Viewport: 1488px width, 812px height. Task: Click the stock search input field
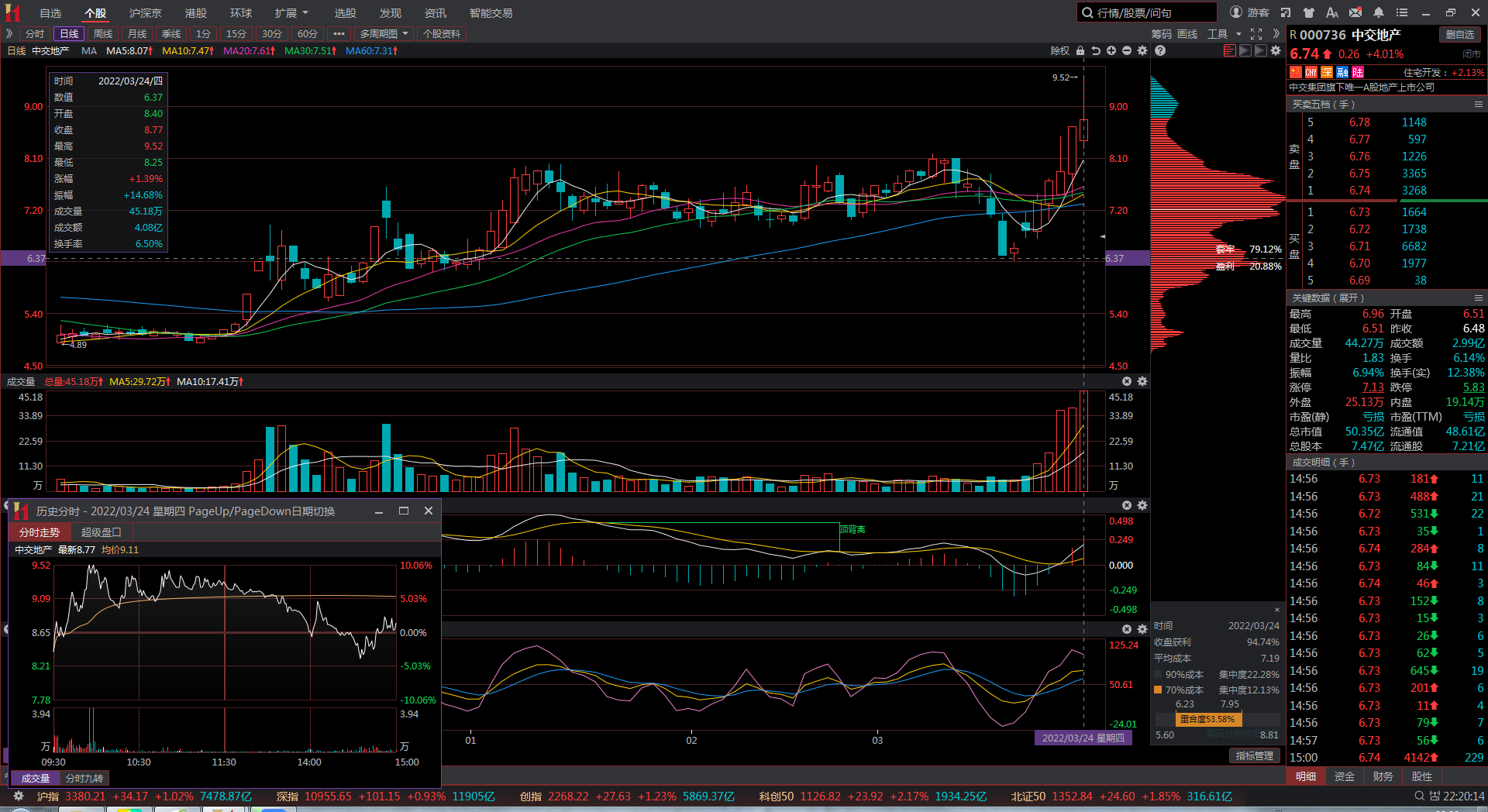[1147, 12]
